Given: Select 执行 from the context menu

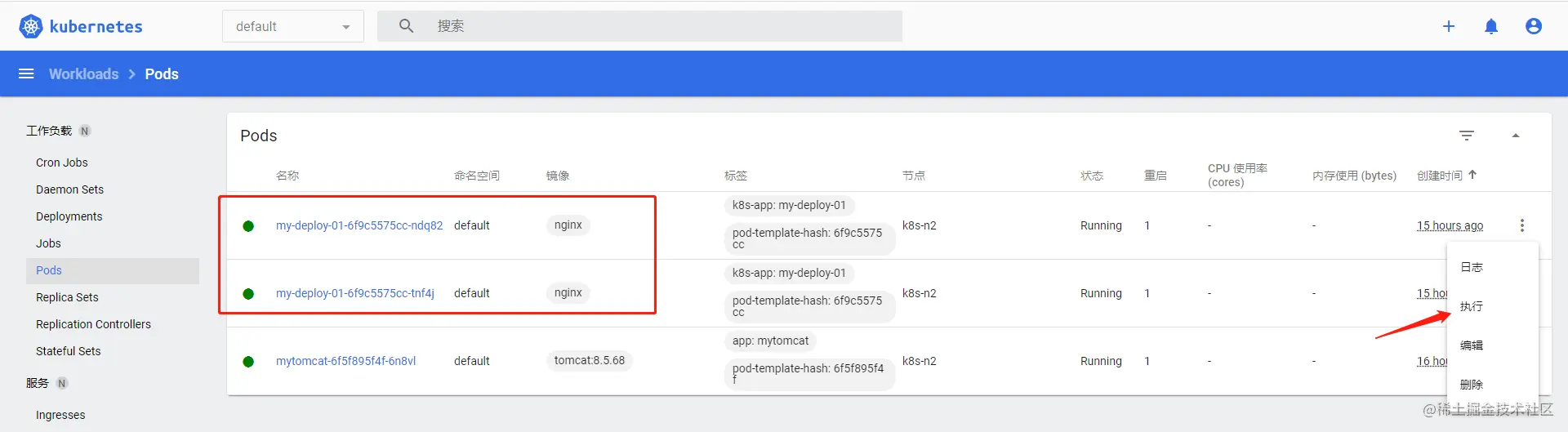Looking at the screenshot, I should [x=1472, y=306].
